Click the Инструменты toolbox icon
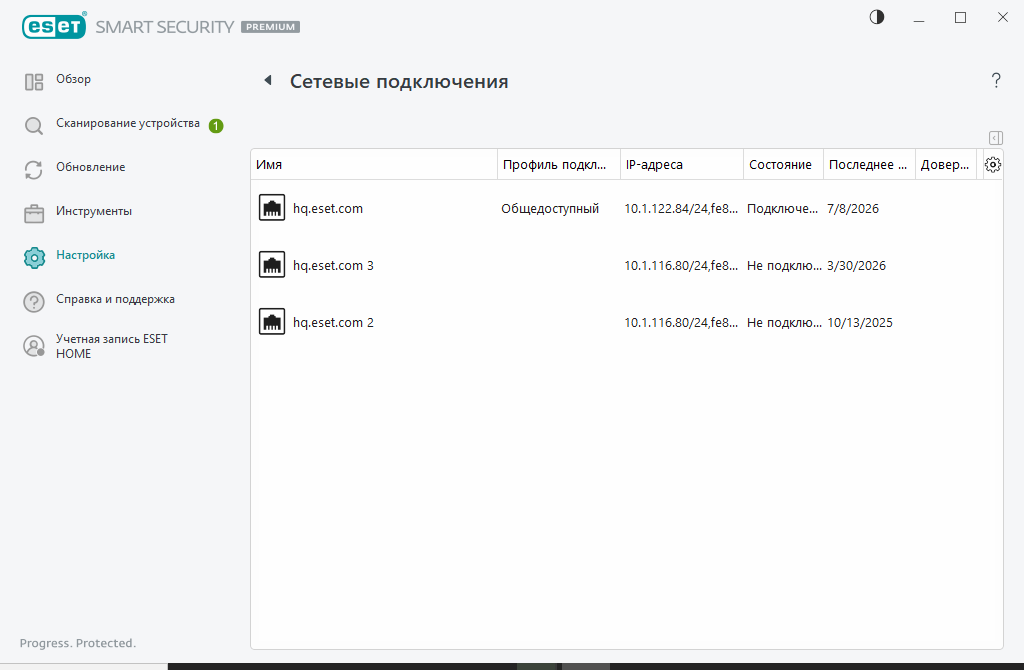Image resolution: width=1024 pixels, height=670 pixels. point(34,214)
